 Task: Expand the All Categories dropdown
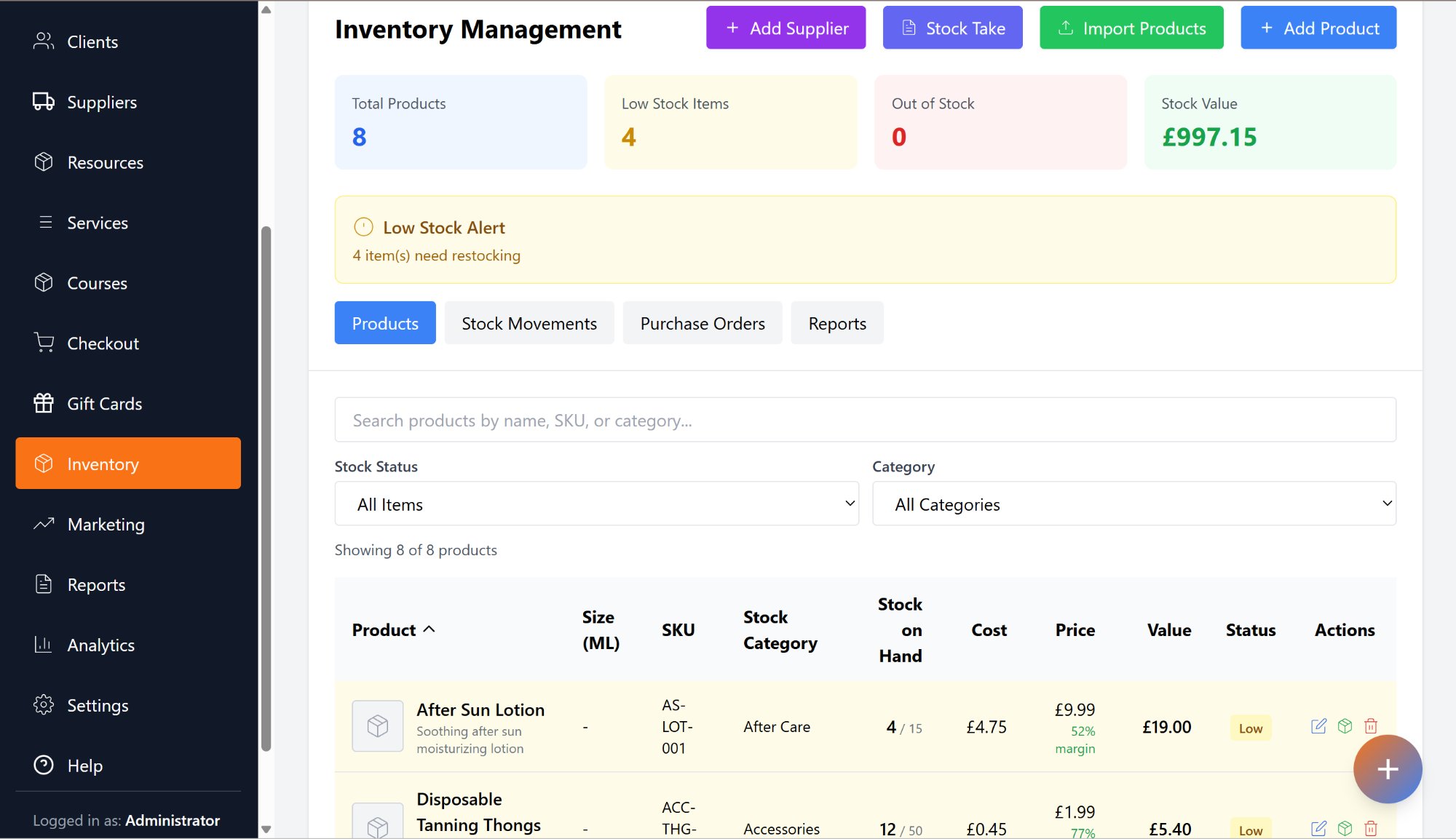tap(1133, 504)
